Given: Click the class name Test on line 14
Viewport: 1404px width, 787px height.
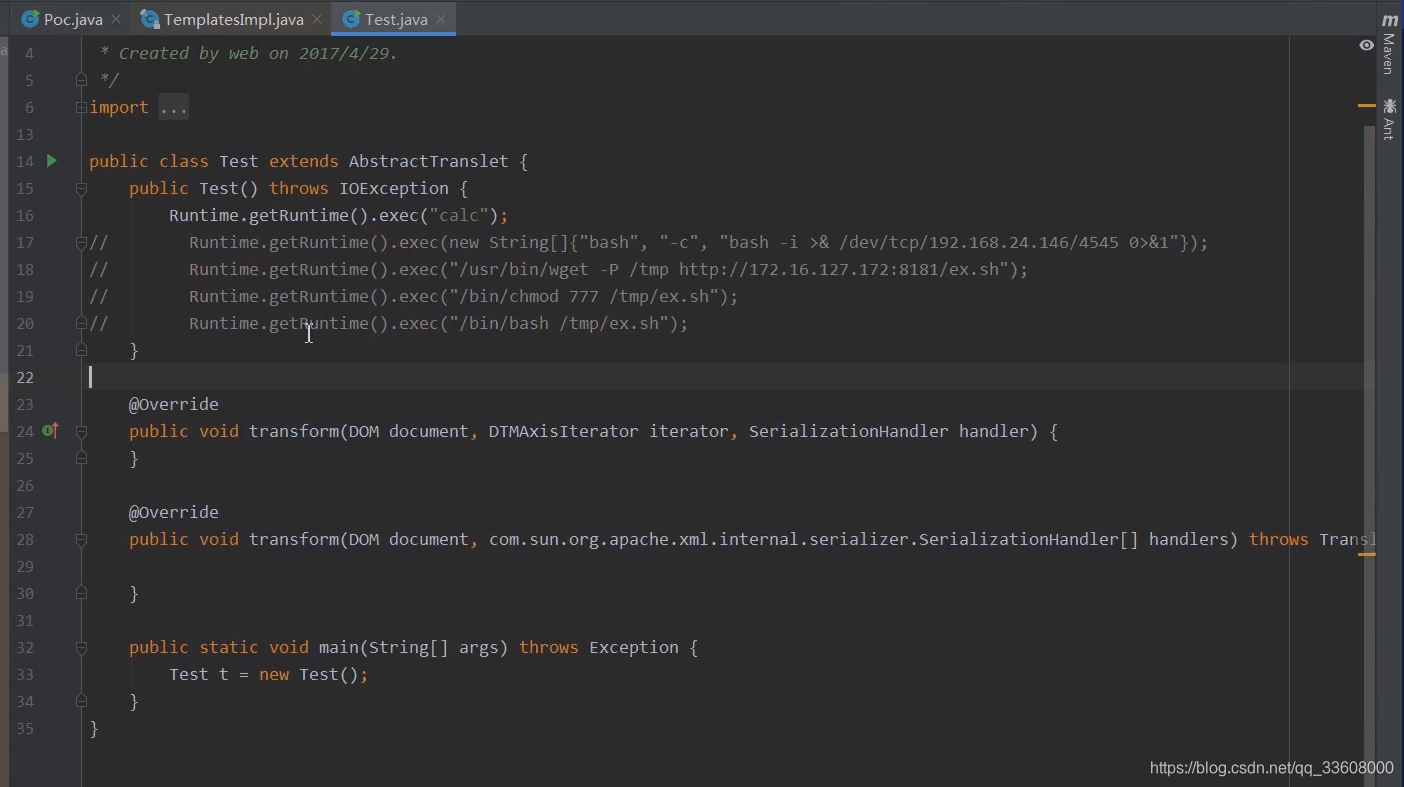Looking at the screenshot, I should (238, 161).
